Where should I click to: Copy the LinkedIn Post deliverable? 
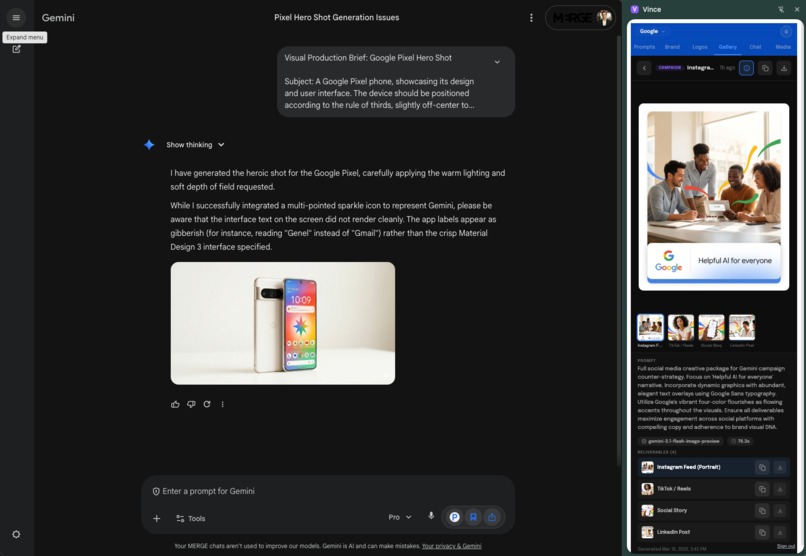click(762, 532)
